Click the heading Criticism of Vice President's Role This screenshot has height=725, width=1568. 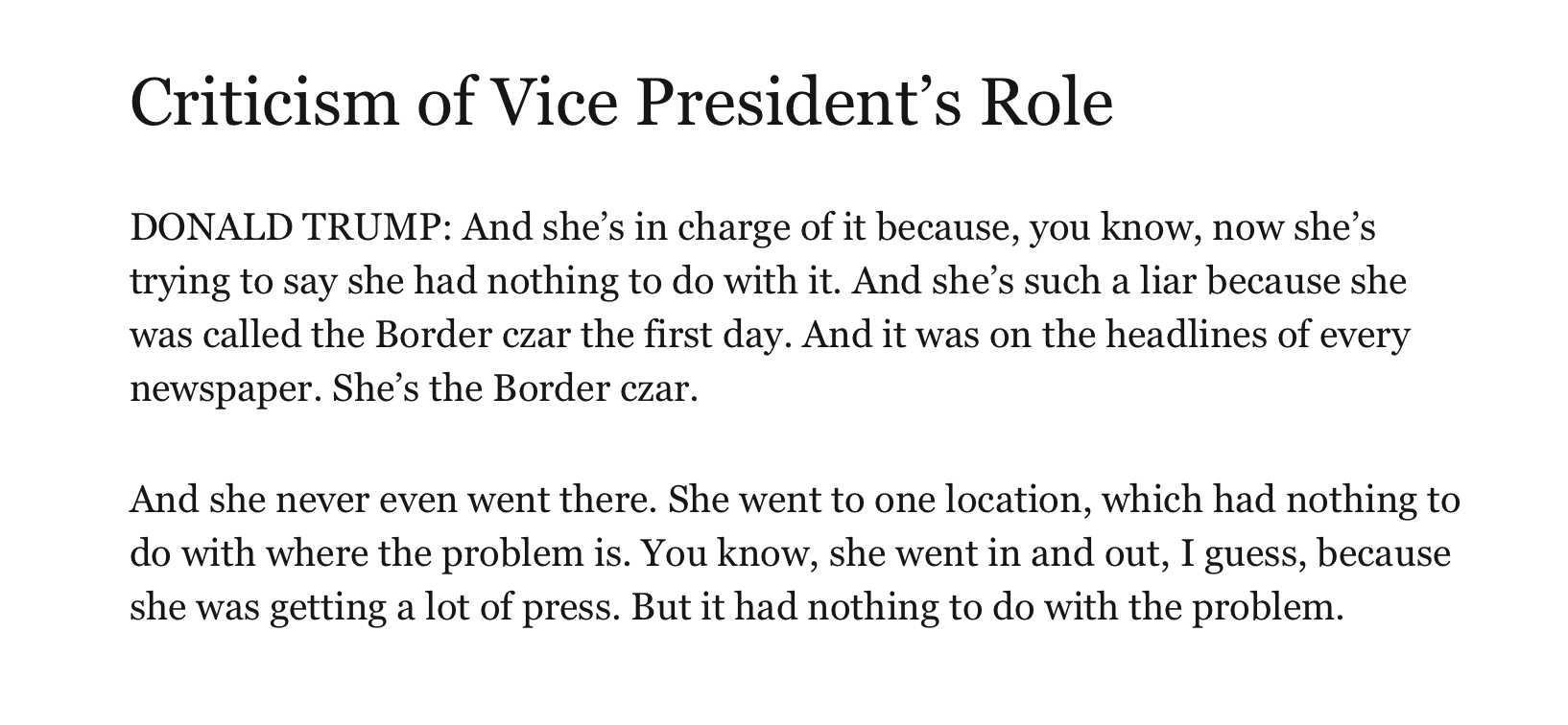[622, 101]
